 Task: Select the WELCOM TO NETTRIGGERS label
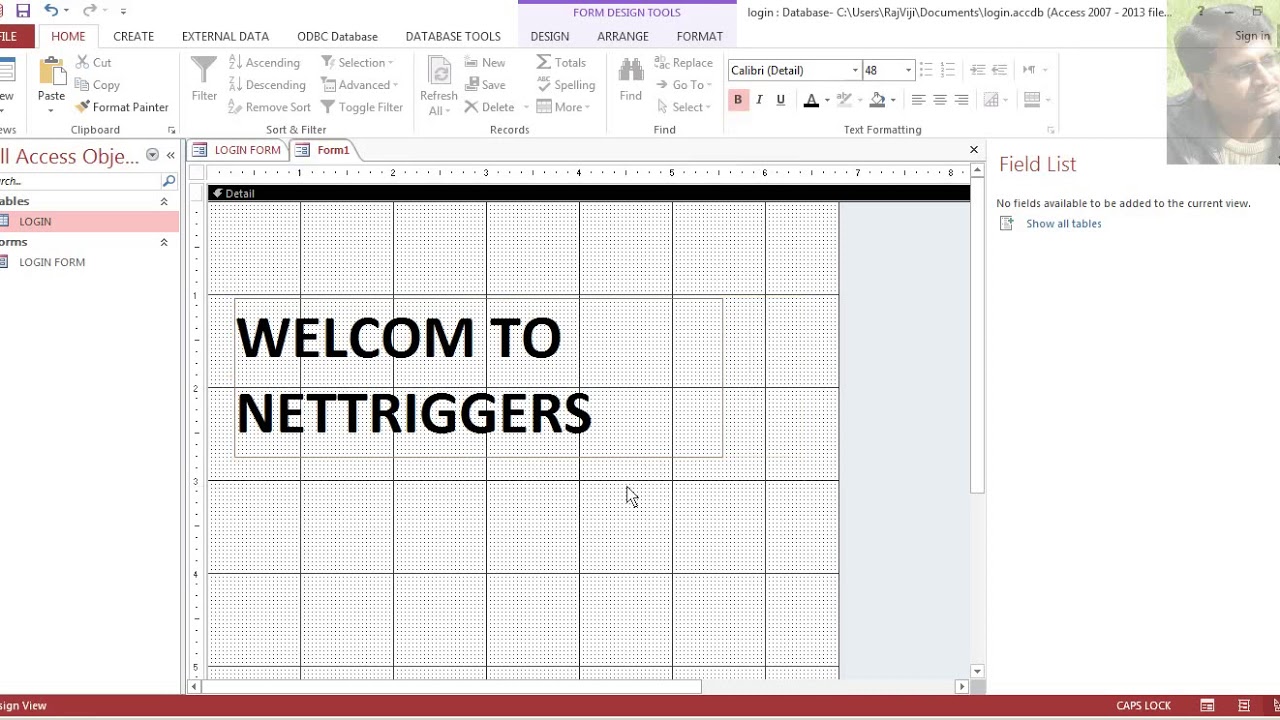pyautogui.click(x=478, y=377)
